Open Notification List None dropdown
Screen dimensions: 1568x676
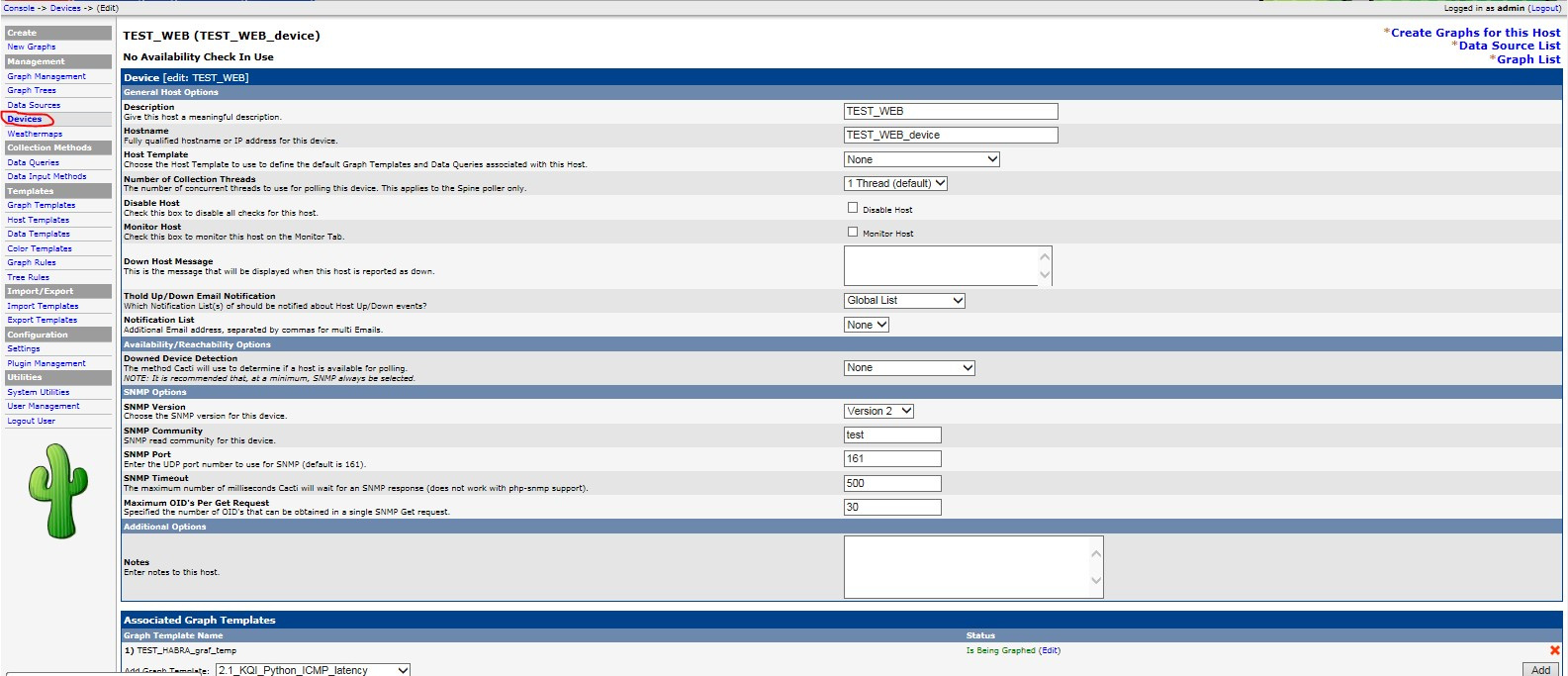click(x=867, y=325)
